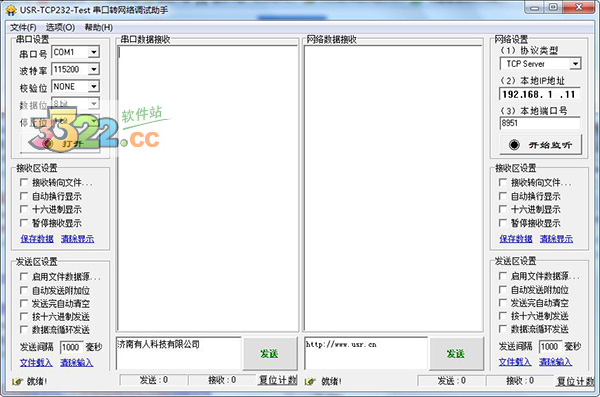
Task: Click the network status icon beside 就绪
Action: tap(310, 381)
